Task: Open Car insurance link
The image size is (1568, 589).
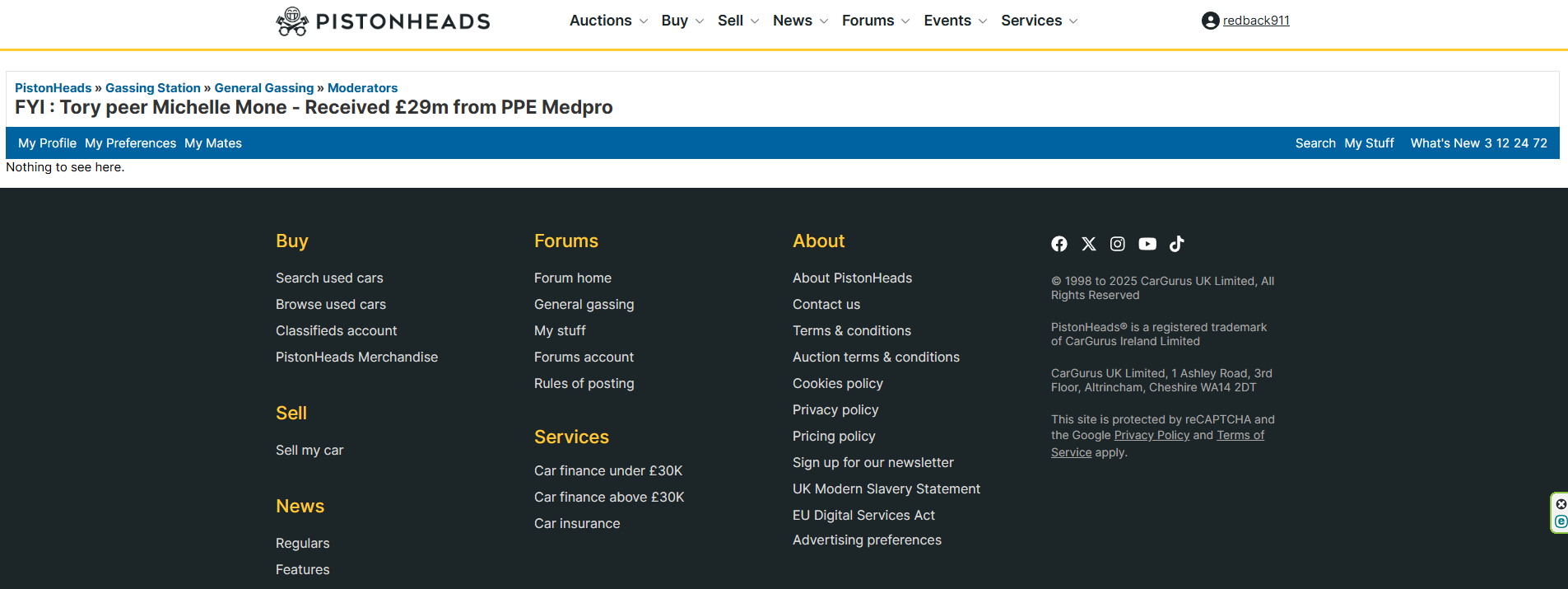Action: [577, 524]
